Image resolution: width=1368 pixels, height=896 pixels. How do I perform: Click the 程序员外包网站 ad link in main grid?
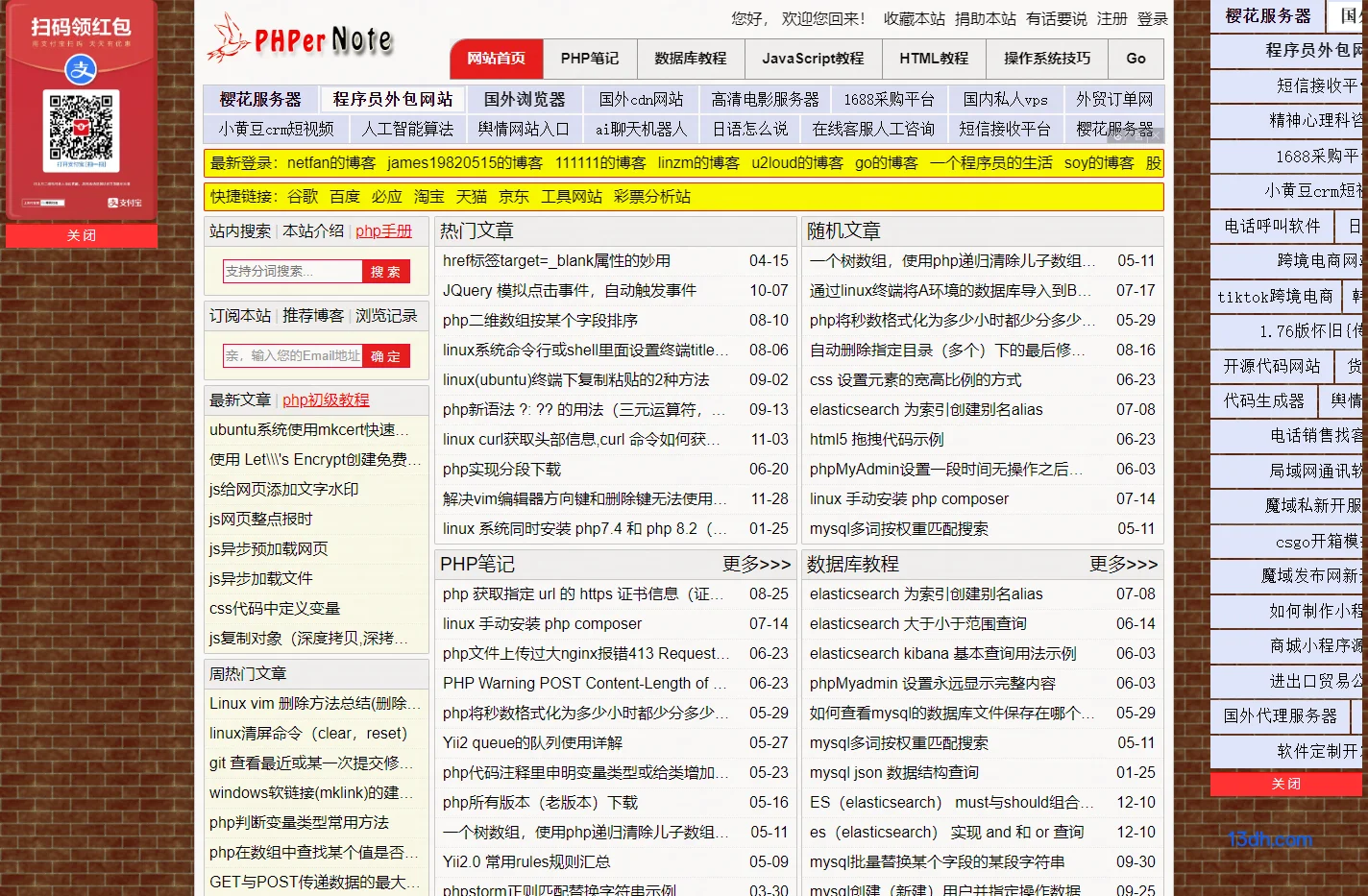pyautogui.click(x=393, y=100)
